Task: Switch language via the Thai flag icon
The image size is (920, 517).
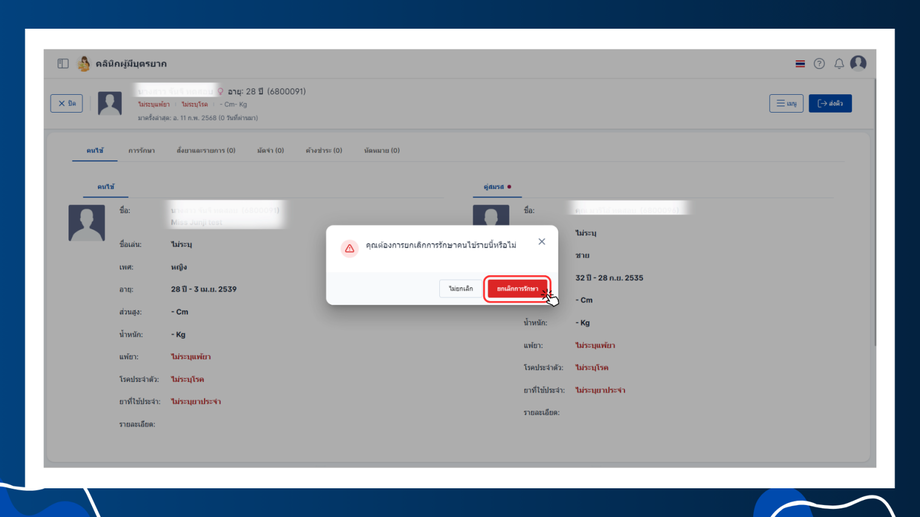Action: (x=800, y=63)
